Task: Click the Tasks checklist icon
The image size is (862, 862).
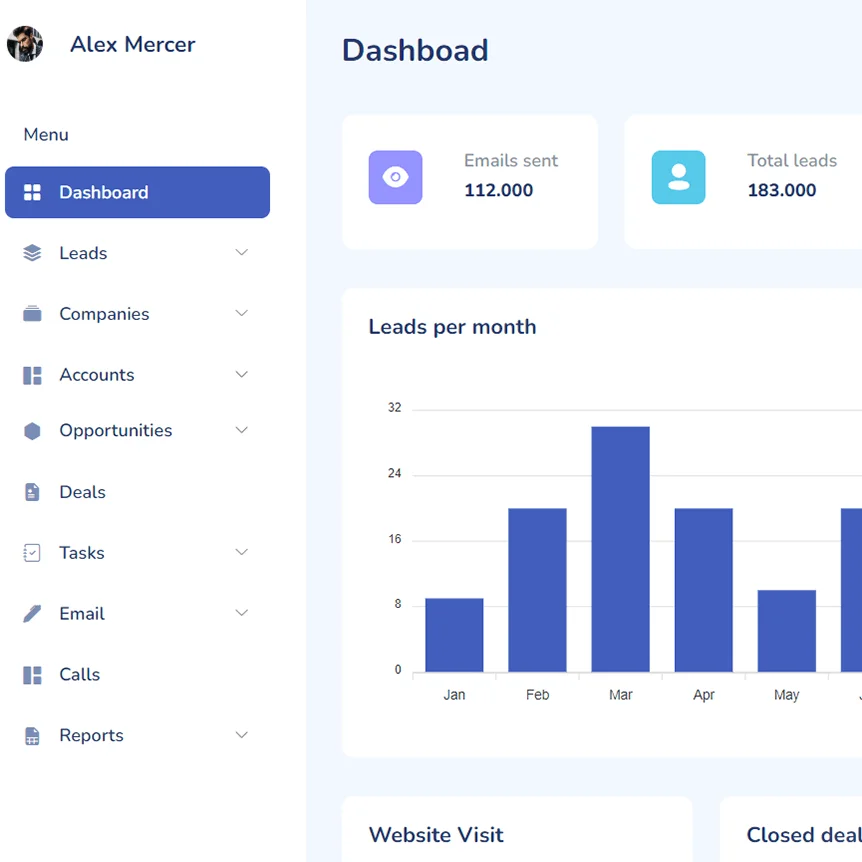Action: (31, 552)
